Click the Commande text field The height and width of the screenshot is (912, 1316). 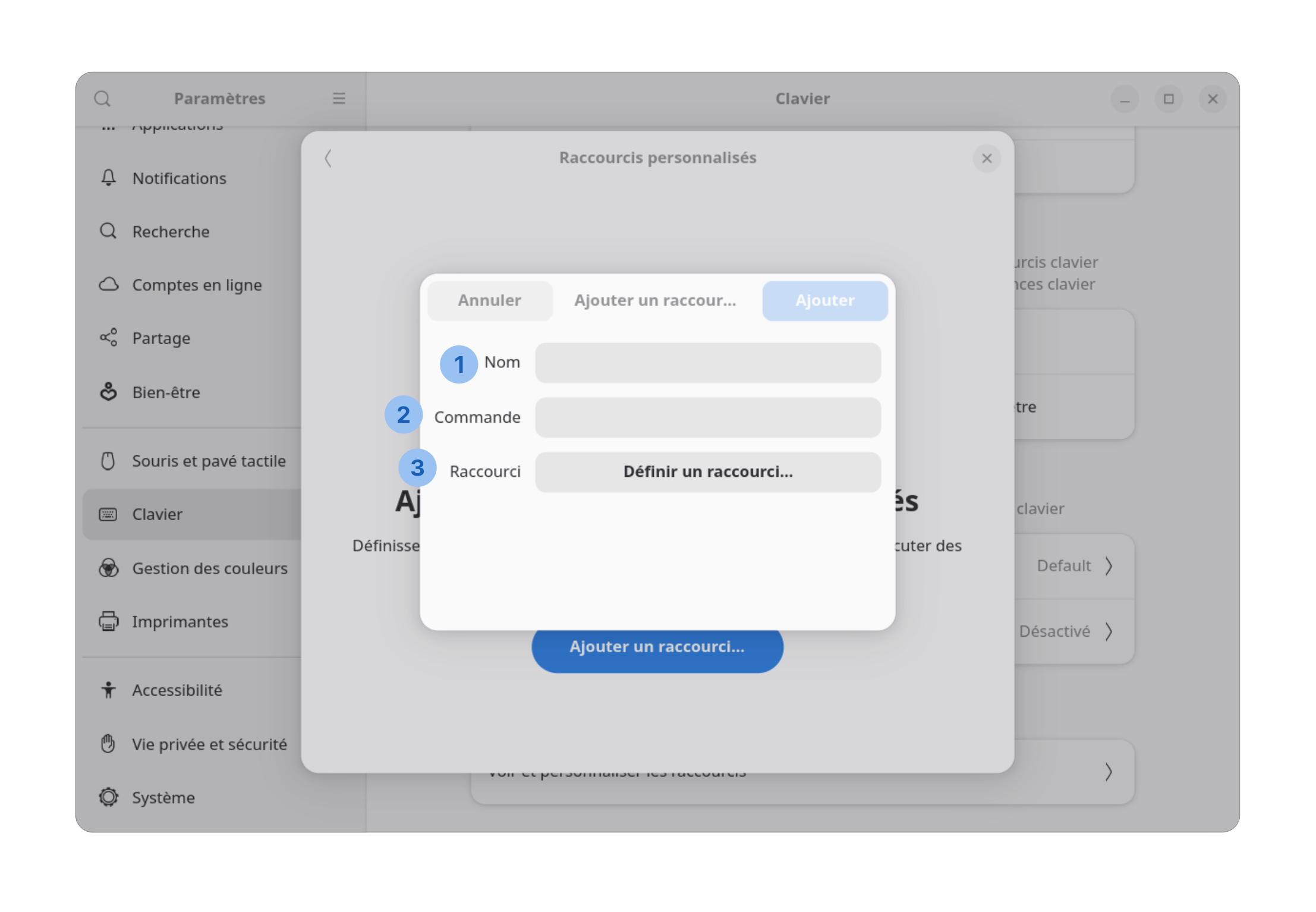(707, 417)
